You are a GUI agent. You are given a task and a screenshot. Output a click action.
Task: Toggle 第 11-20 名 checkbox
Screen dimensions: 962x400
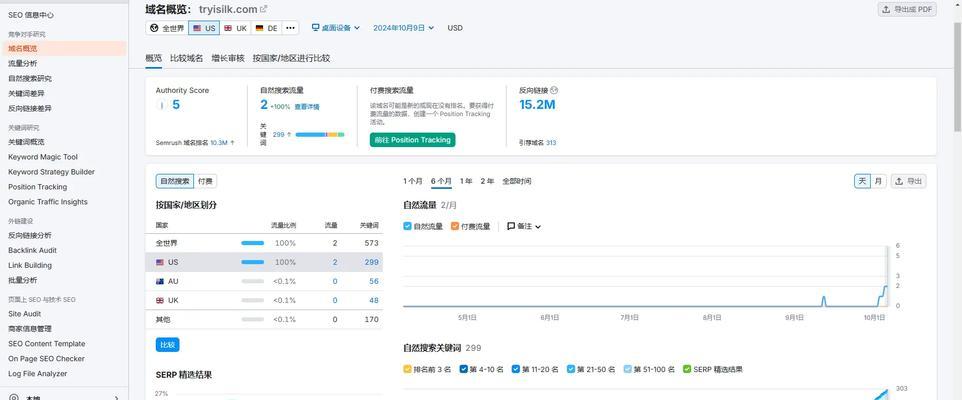515,369
